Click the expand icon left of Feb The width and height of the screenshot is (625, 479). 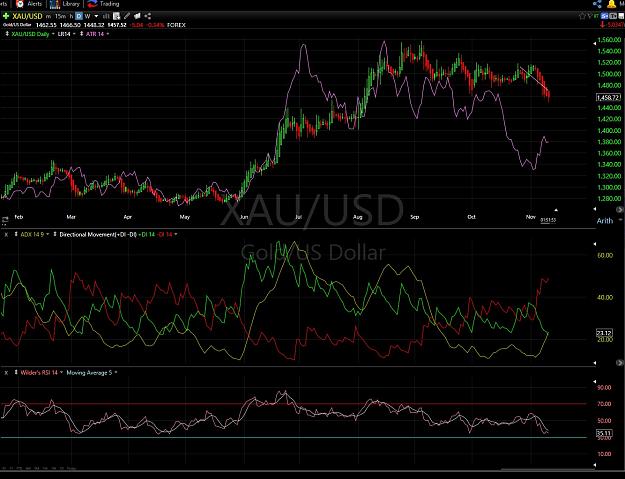tap(5, 220)
